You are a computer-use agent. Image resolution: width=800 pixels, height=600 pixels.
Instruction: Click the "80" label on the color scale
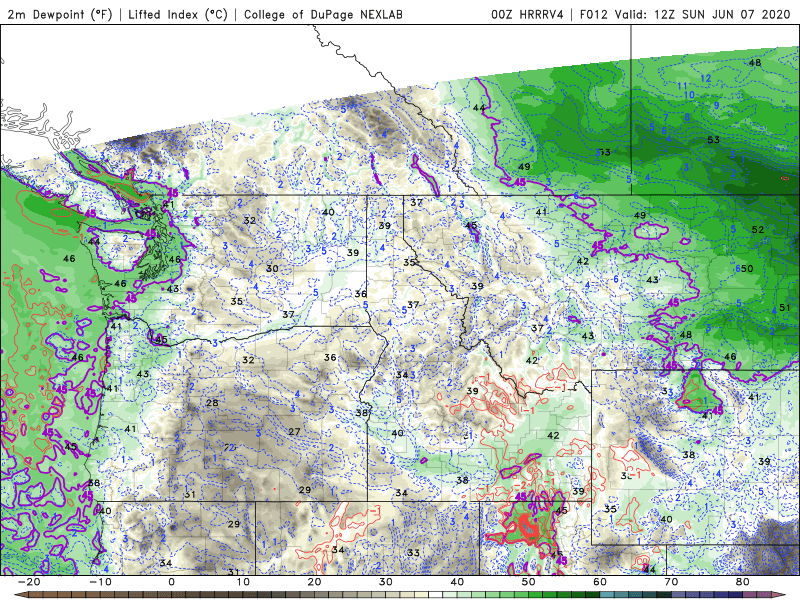coord(743,582)
